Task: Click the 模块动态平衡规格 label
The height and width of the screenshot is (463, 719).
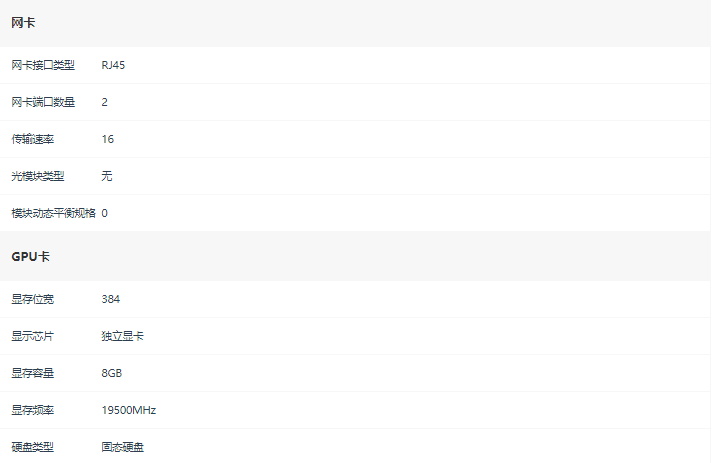Action: (x=53, y=213)
